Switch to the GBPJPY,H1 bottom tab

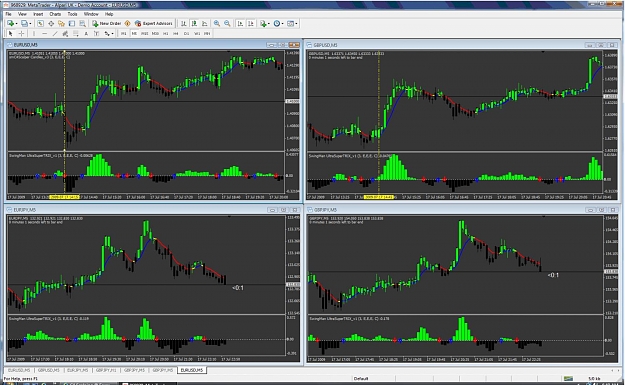pos(106,370)
